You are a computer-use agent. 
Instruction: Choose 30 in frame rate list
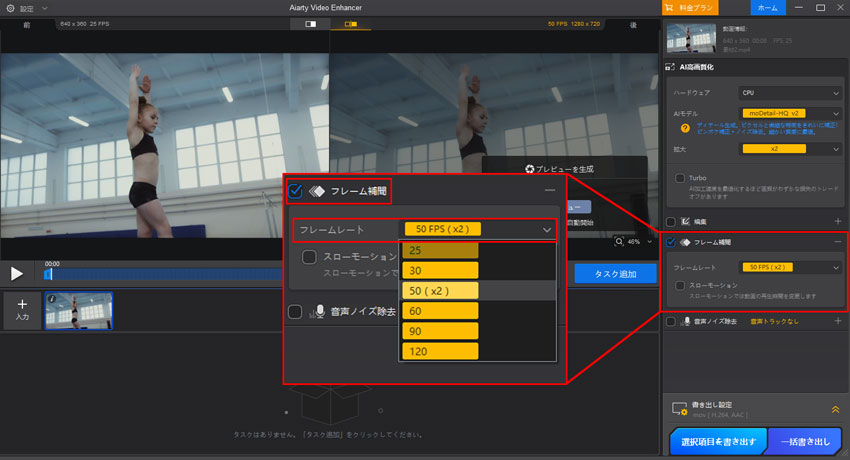tap(440, 270)
